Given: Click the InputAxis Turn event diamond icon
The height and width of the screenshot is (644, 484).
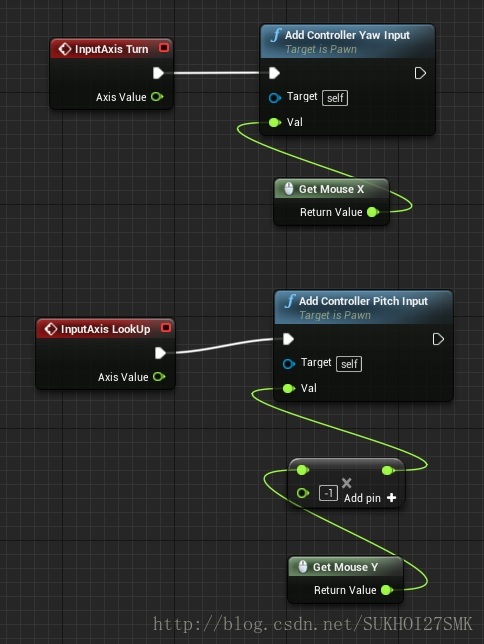Looking at the screenshot, I should click(x=65, y=49).
